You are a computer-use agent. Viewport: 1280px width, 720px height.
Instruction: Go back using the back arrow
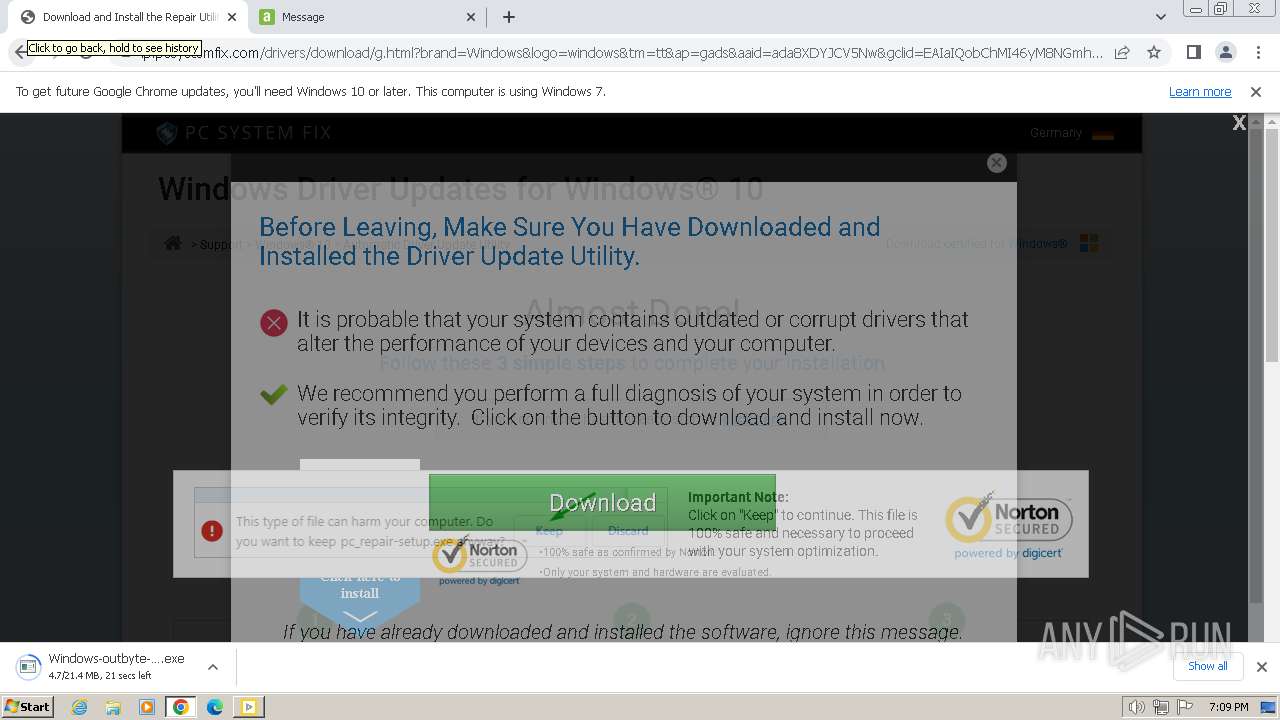(21, 53)
